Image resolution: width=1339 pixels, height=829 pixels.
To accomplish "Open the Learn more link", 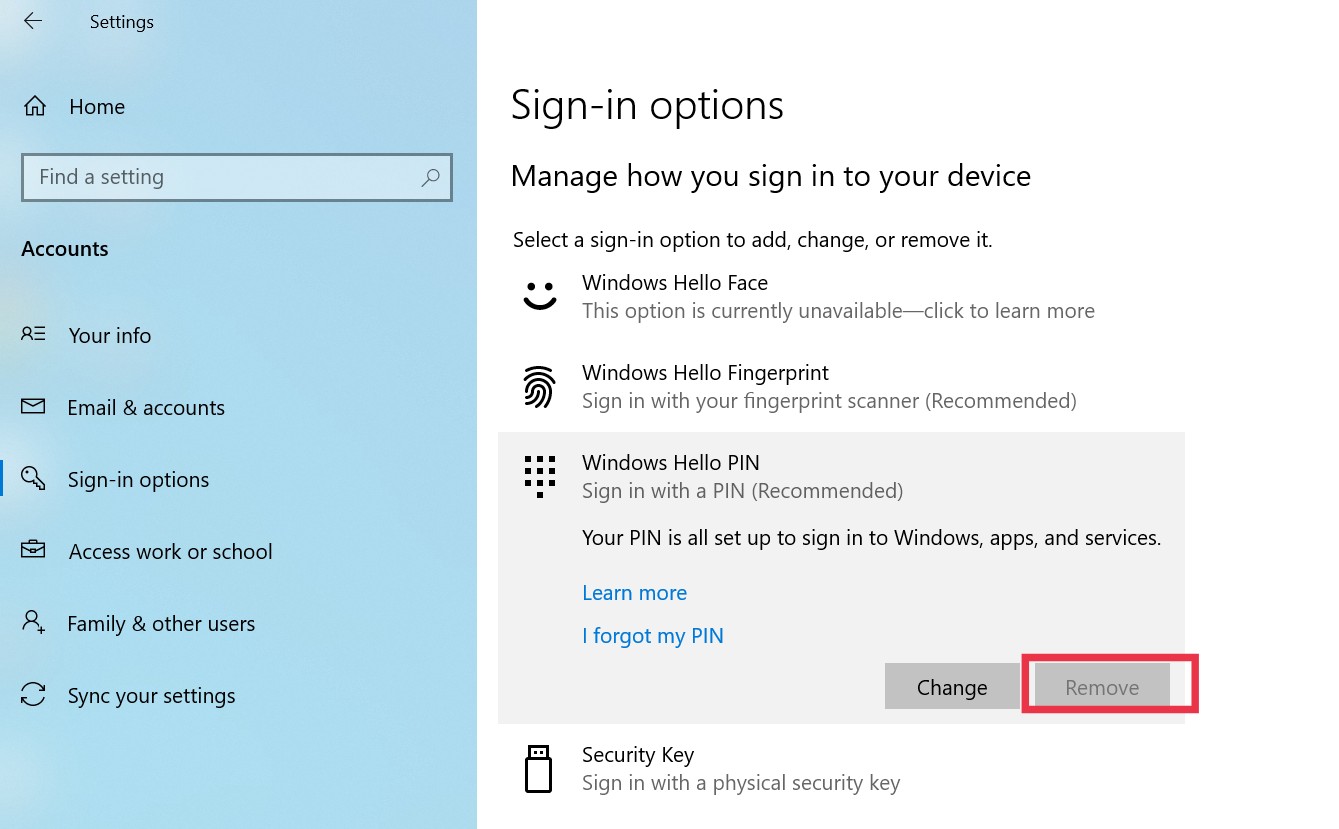I will (634, 592).
